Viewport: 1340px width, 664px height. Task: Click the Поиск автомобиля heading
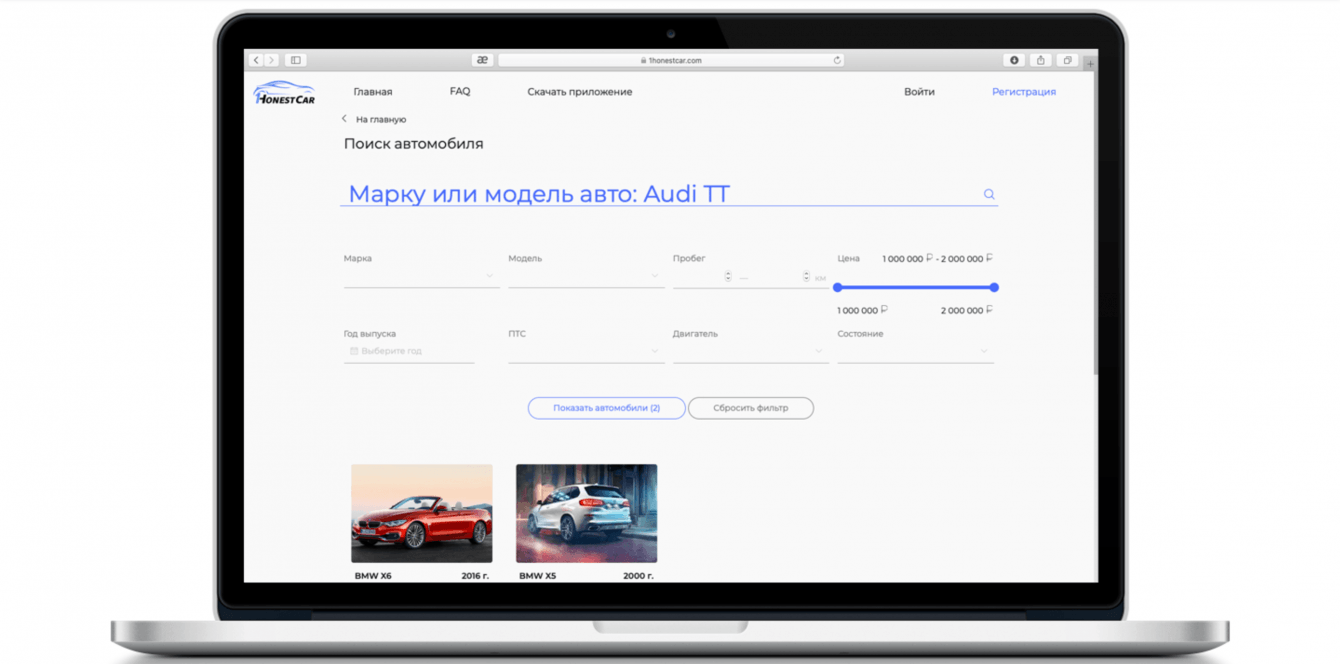pos(414,144)
